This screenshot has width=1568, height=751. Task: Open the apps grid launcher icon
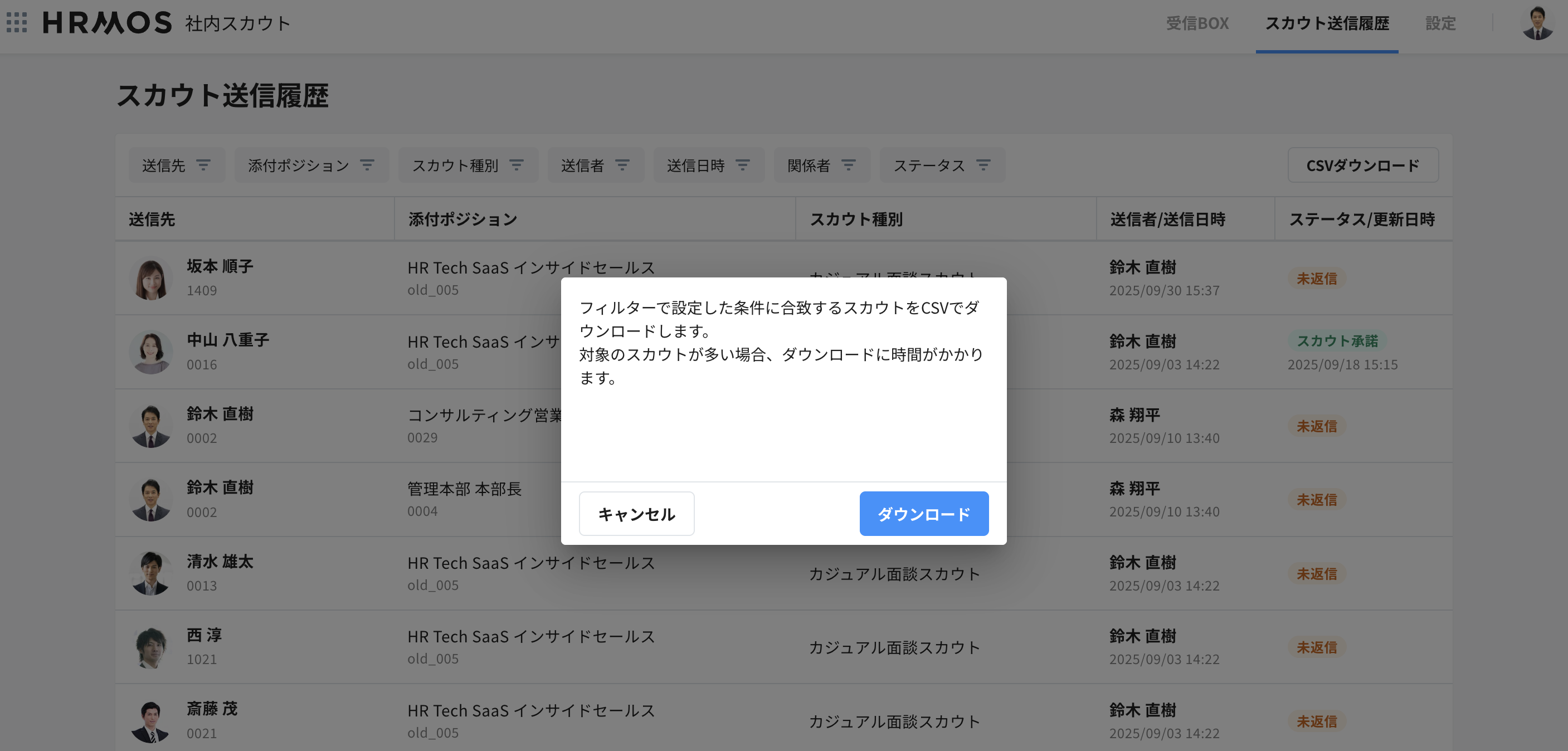point(16,22)
